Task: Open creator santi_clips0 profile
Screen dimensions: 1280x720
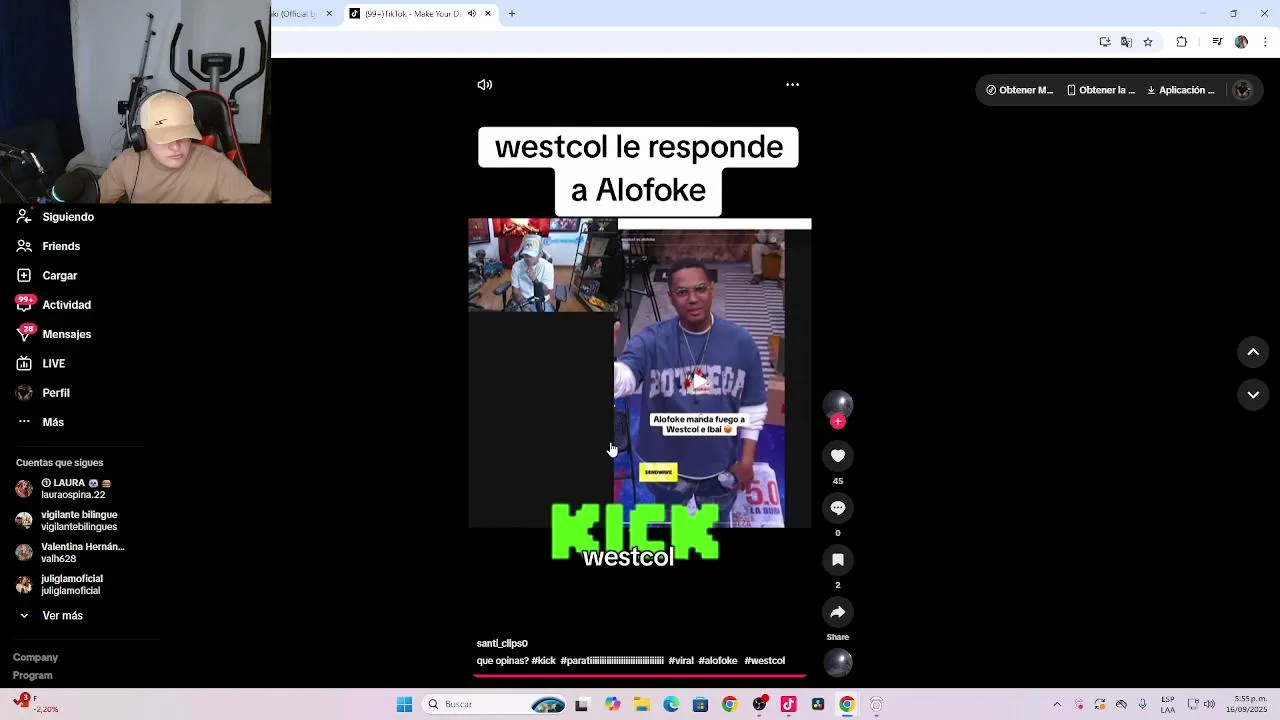Action: [x=502, y=643]
